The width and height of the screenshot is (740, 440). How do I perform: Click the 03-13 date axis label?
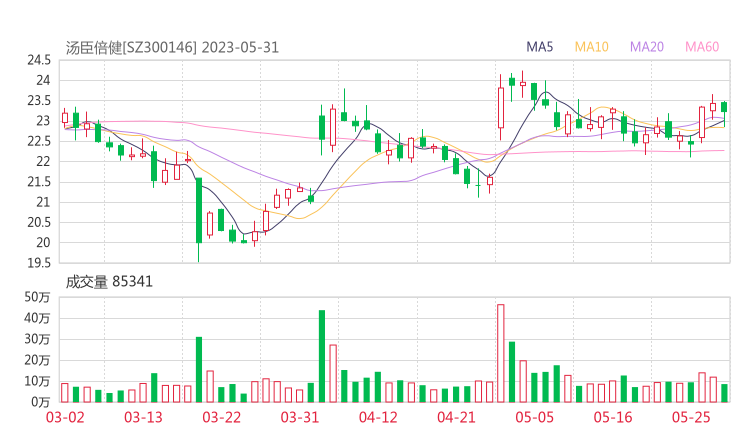(143, 417)
